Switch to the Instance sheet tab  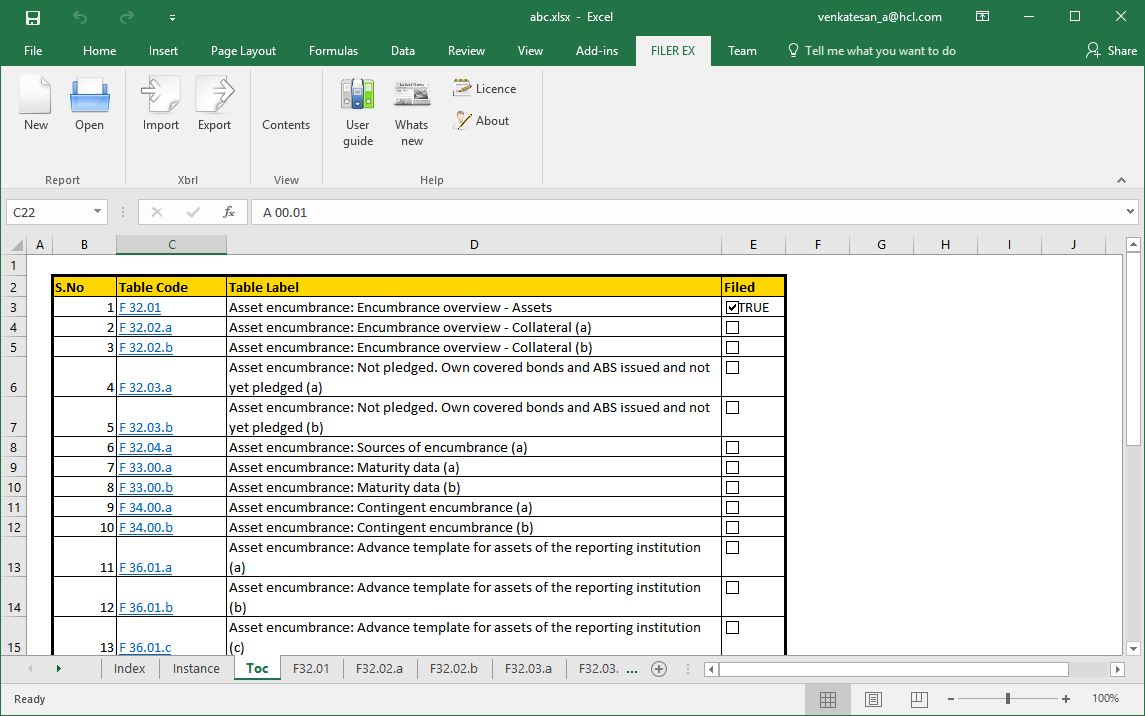(196, 669)
